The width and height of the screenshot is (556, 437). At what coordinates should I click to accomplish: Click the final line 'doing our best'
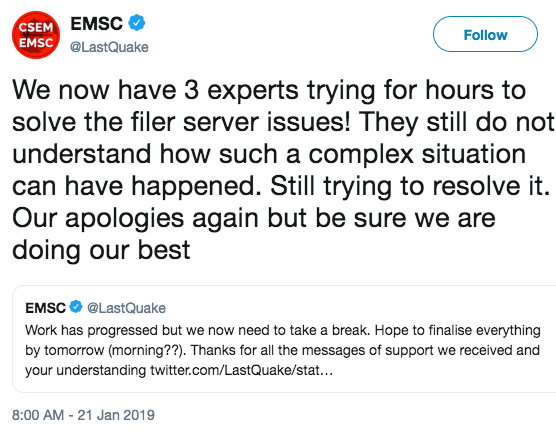[x=101, y=250]
